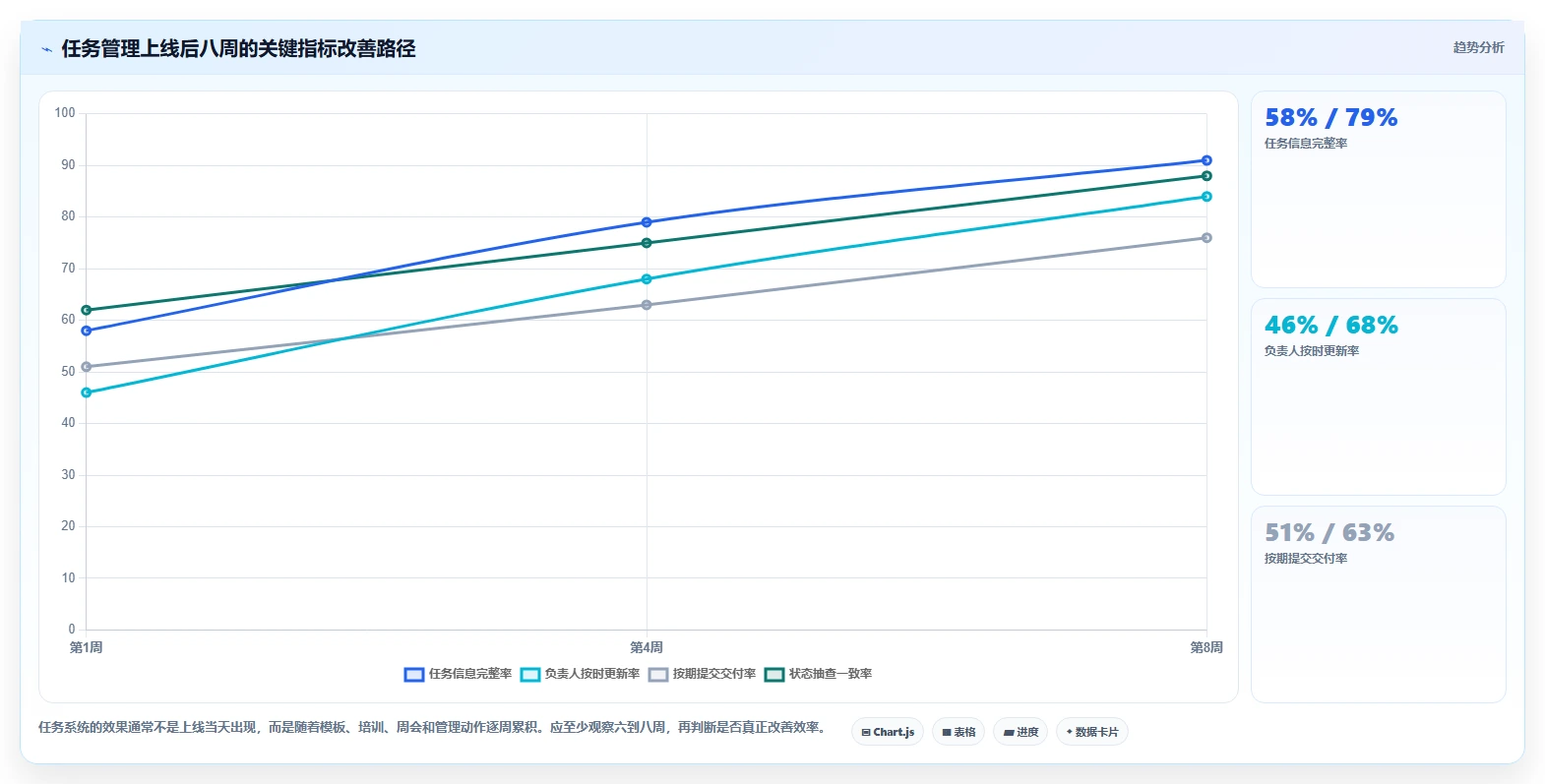Open the 58% / 79% 任务信息完整率 card
Image resolution: width=1545 pixels, height=784 pixels.
(1379, 190)
